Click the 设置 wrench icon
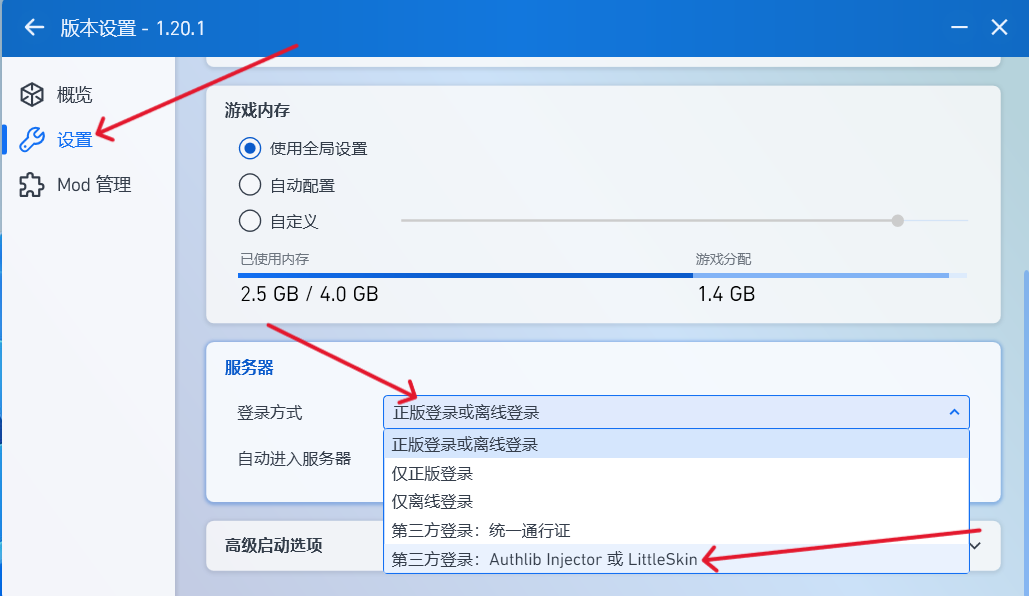The height and width of the screenshot is (596, 1029). pos(32,140)
